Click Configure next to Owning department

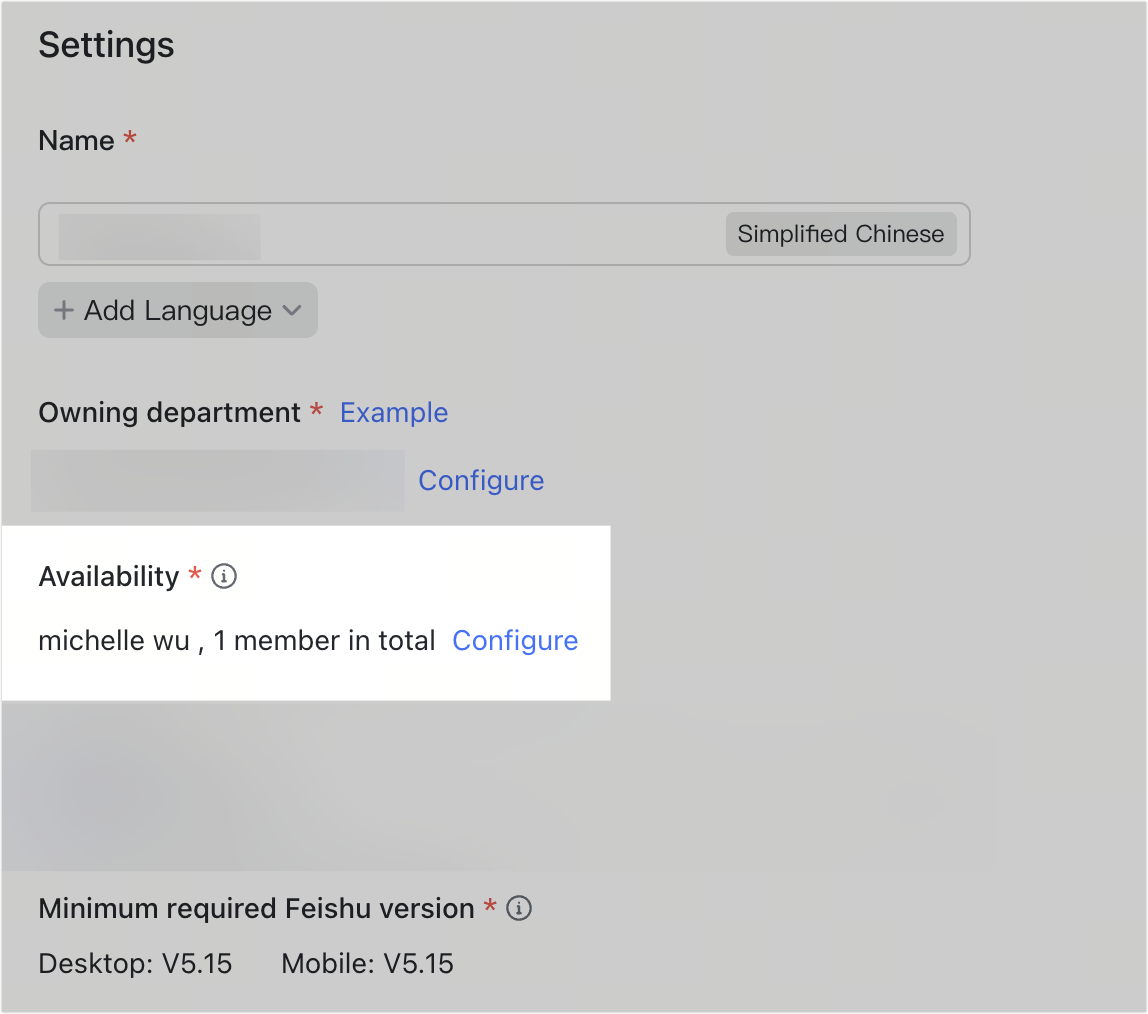[x=481, y=480]
